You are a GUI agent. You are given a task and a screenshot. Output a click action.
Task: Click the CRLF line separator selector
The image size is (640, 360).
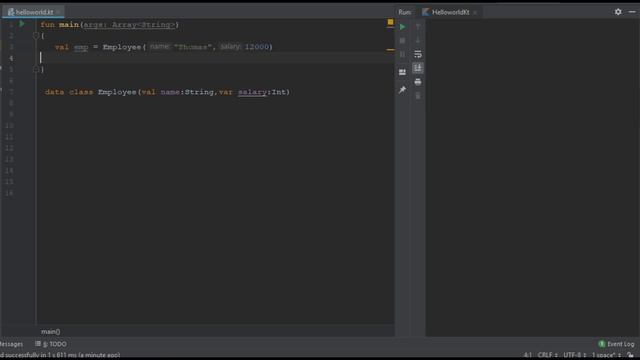click(x=547, y=355)
